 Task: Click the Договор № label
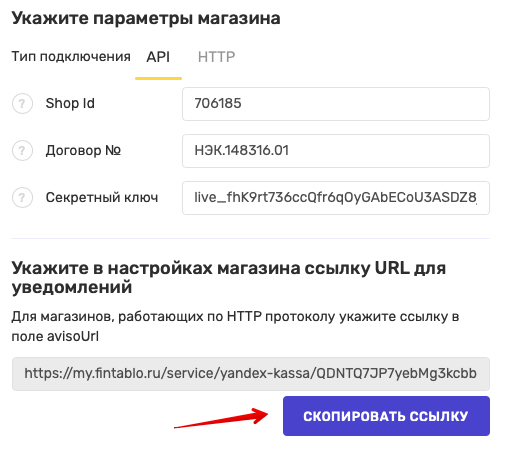[83, 151]
